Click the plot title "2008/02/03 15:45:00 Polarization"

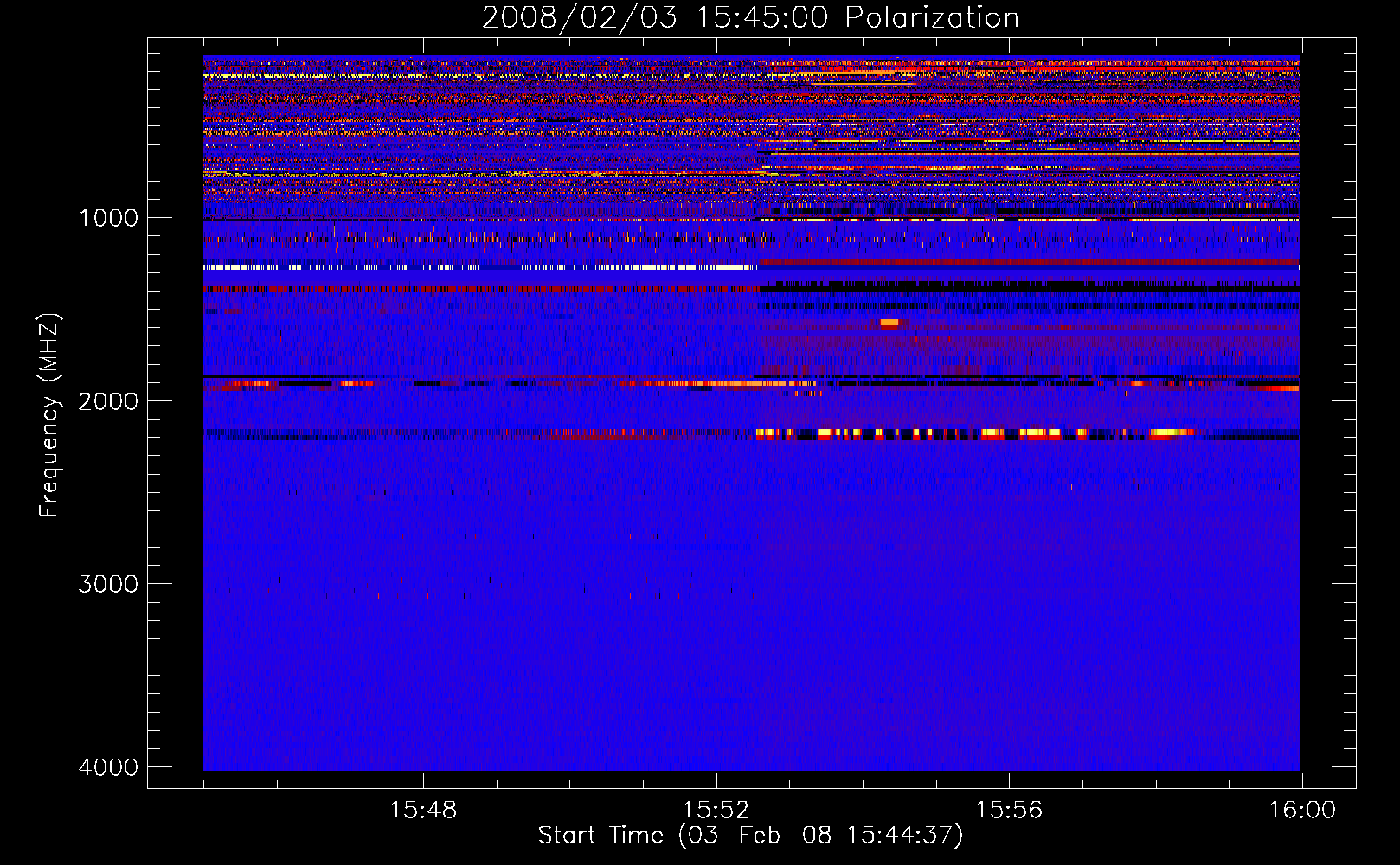click(750, 18)
